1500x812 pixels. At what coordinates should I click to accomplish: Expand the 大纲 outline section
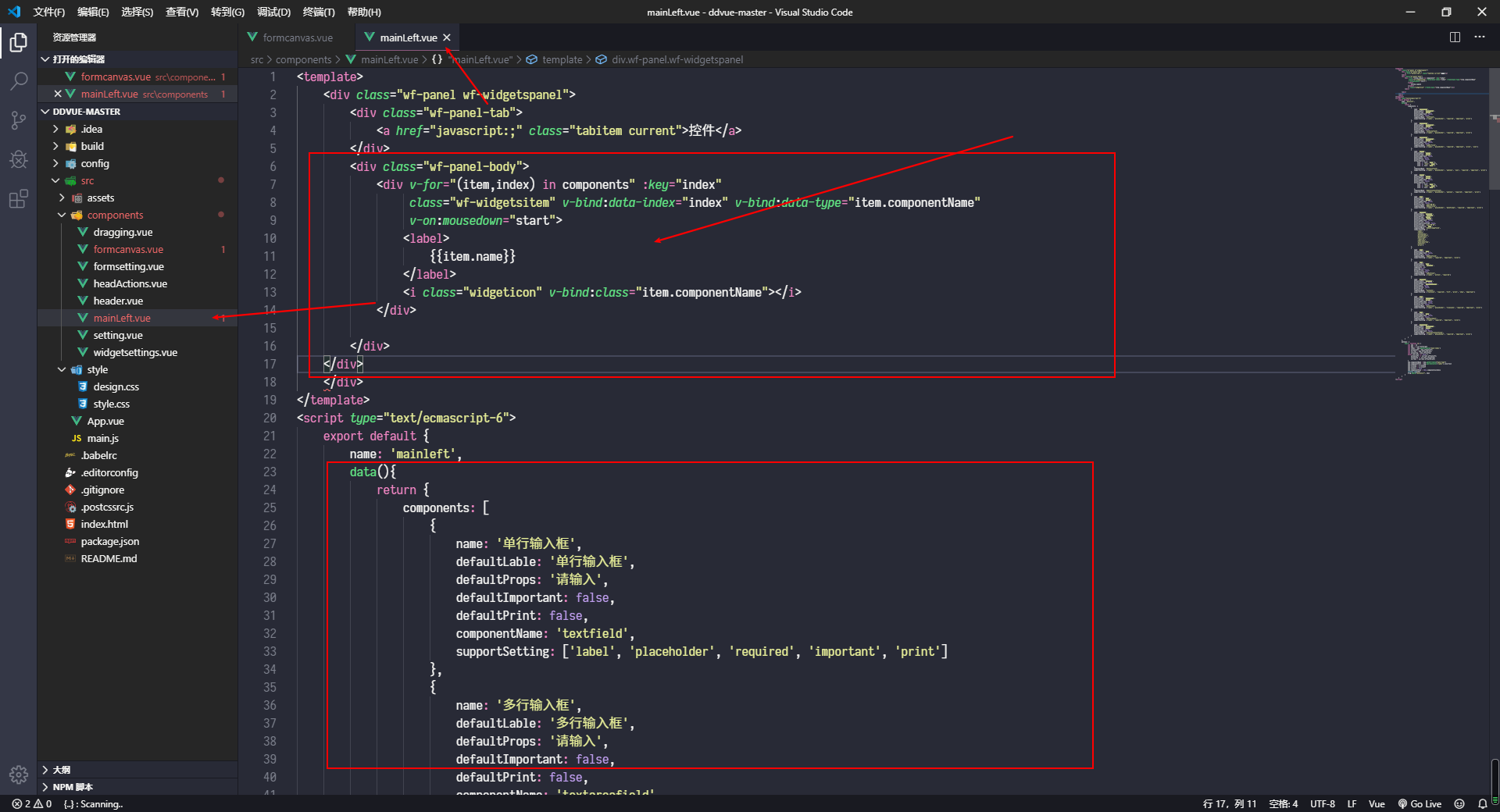[x=137, y=770]
